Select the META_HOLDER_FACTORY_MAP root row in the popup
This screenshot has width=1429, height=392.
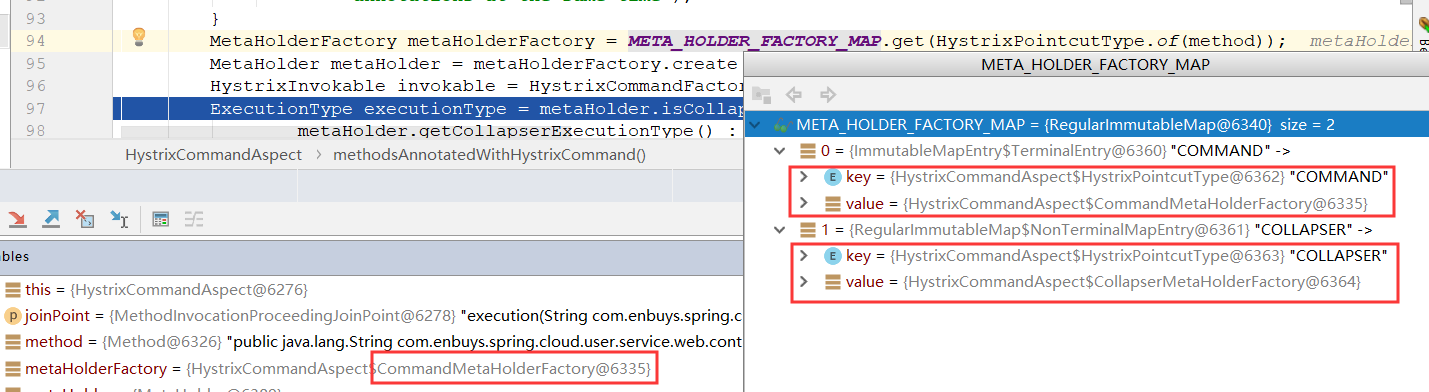point(1086,125)
